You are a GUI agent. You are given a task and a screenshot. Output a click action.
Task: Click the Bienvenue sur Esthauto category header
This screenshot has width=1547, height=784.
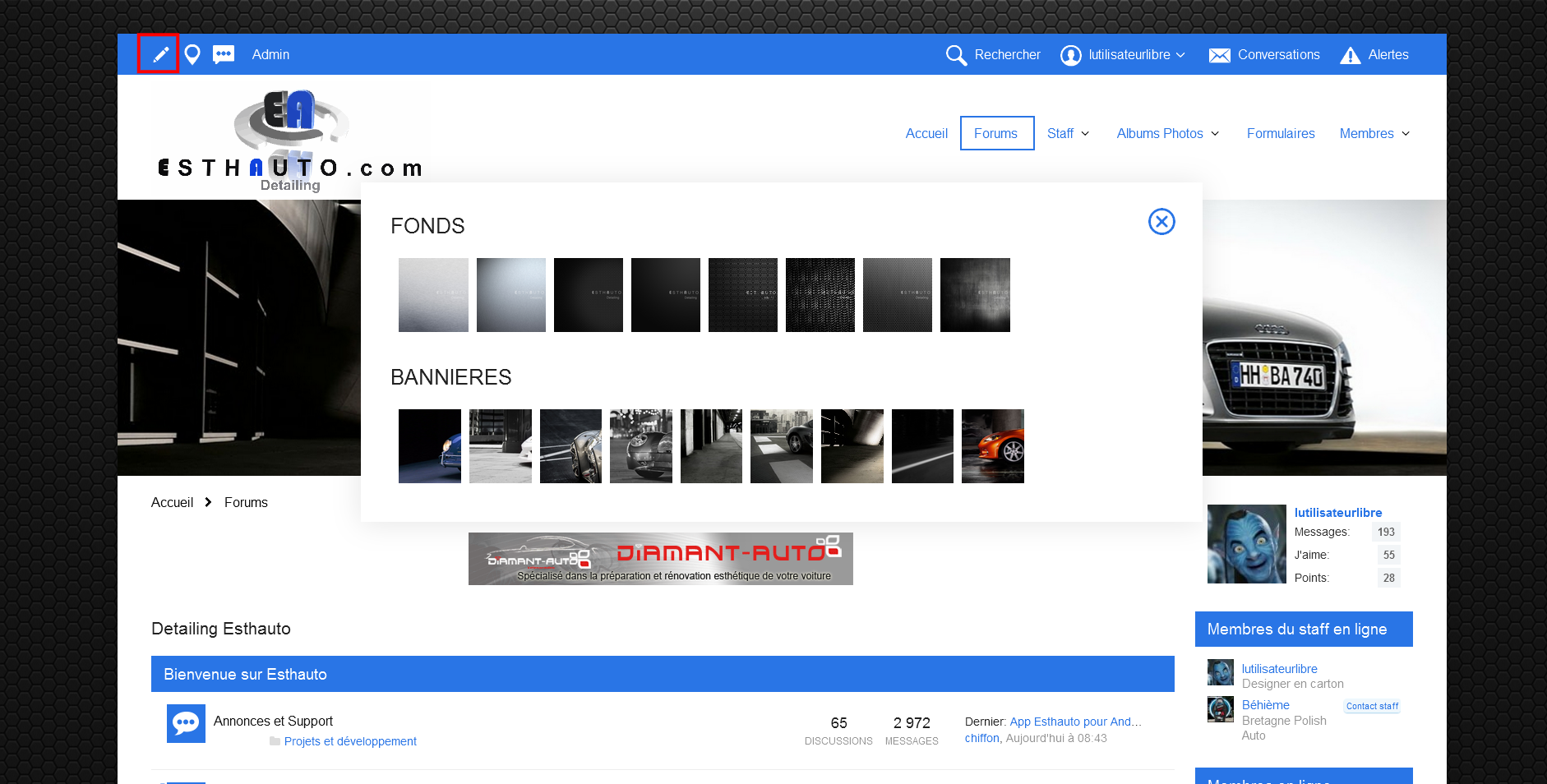click(663, 674)
